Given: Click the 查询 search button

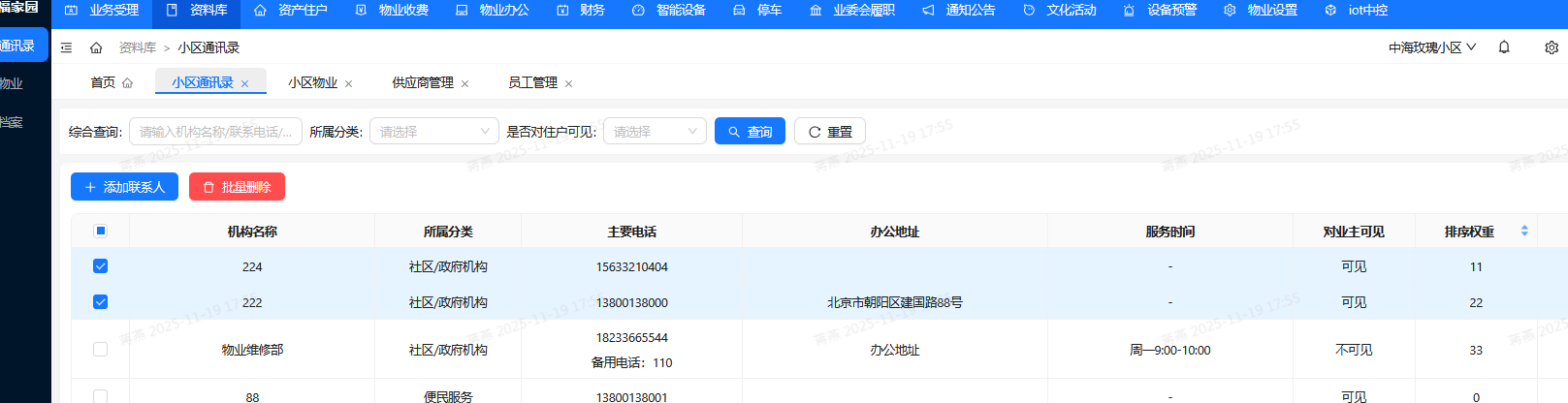Looking at the screenshot, I should coord(750,132).
